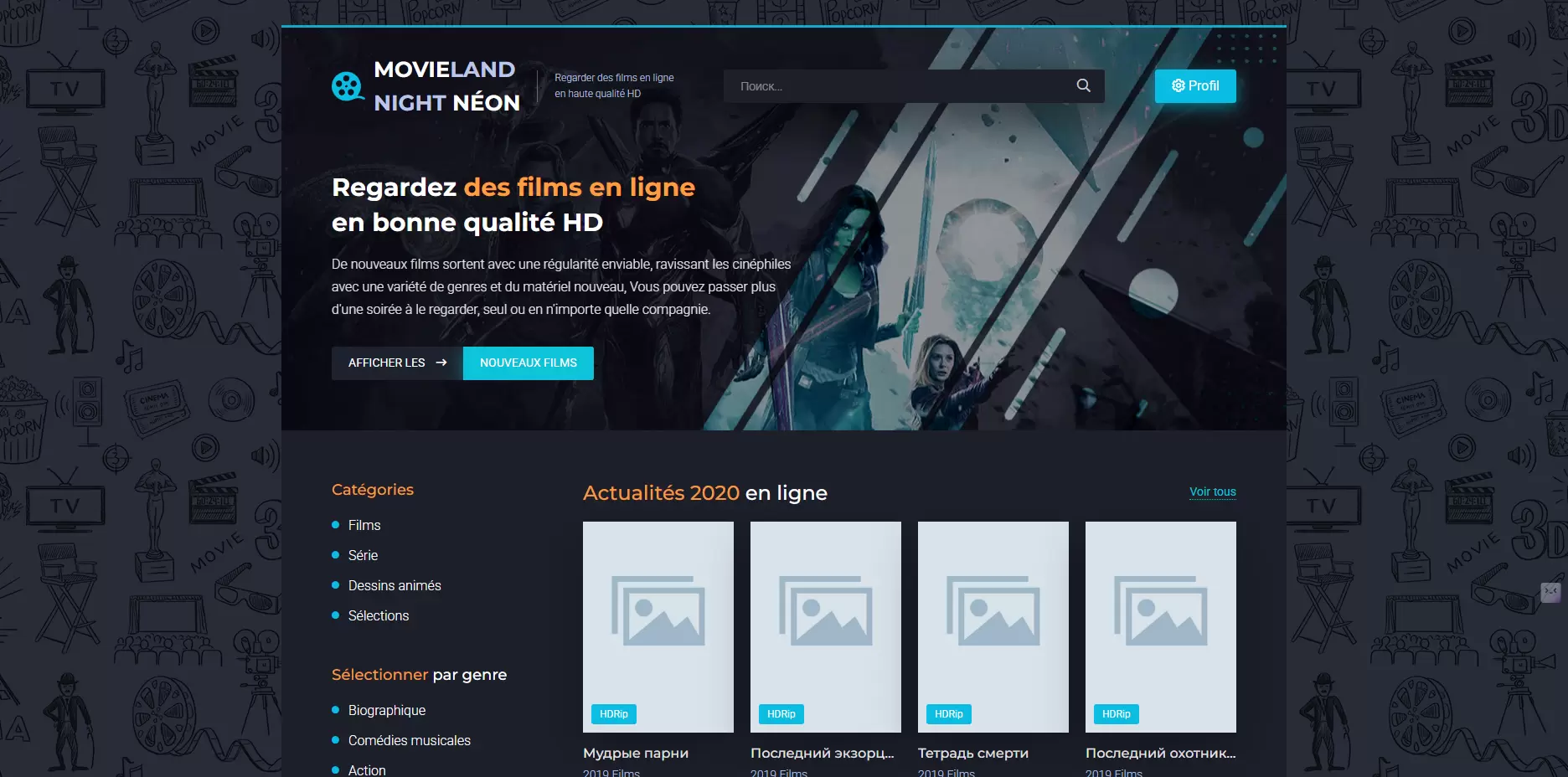Click the Последний экзорц... title

(x=823, y=753)
